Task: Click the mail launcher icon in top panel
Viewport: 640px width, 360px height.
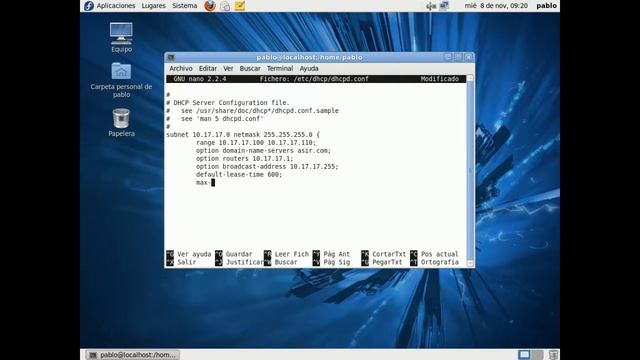Action: pos(225,6)
